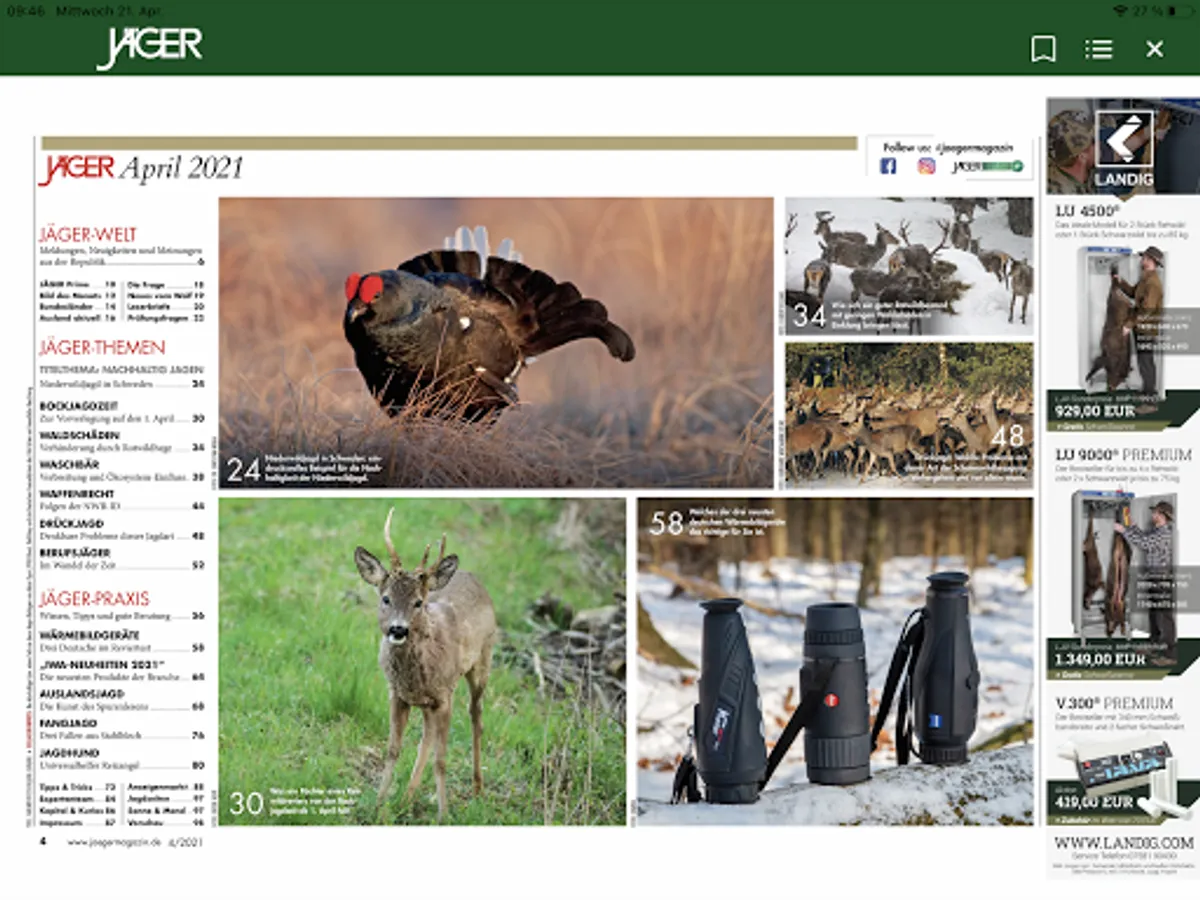This screenshot has width=1200, height=900.
Task: Open the deer herd photo for page 48
Action: pyautogui.click(x=909, y=415)
